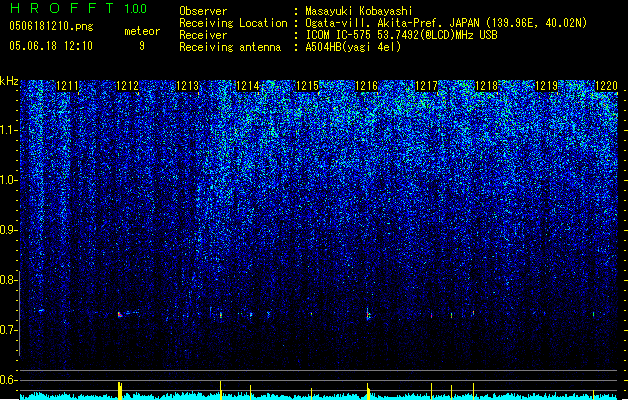The image size is (629, 400).
Task: Click the date stamp 05.06.18 12:10
Action: [51, 46]
